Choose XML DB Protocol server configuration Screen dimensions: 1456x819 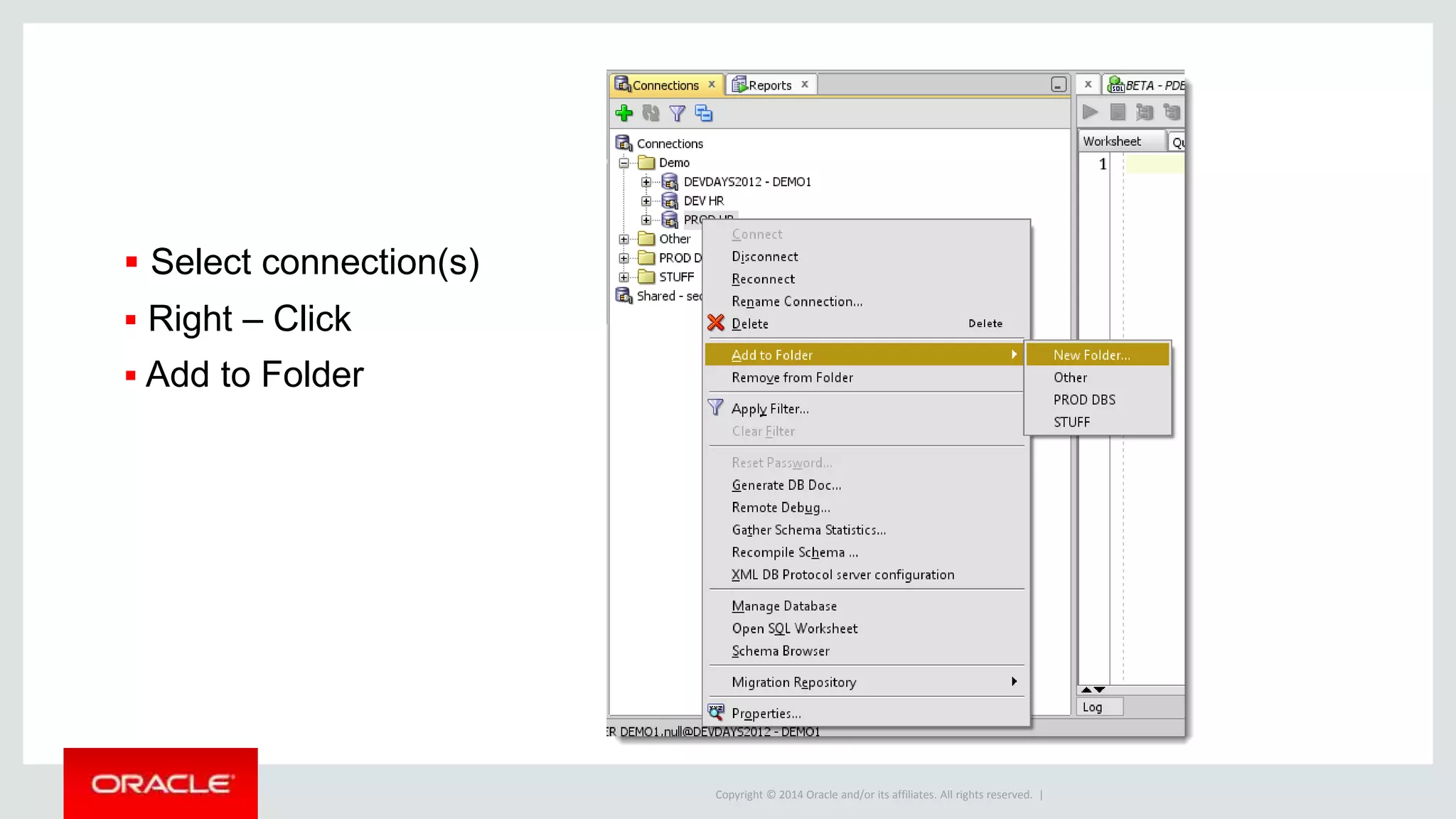[866, 574]
